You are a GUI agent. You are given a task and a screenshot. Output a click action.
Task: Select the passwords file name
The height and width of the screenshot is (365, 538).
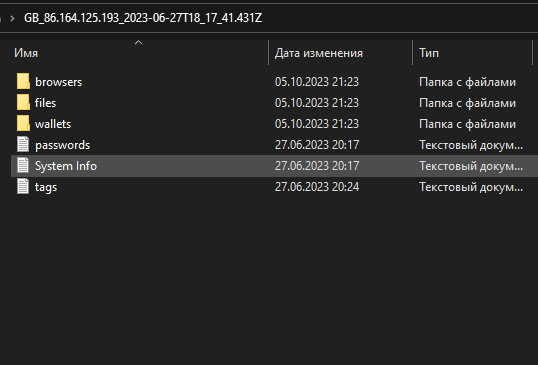(x=62, y=145)
